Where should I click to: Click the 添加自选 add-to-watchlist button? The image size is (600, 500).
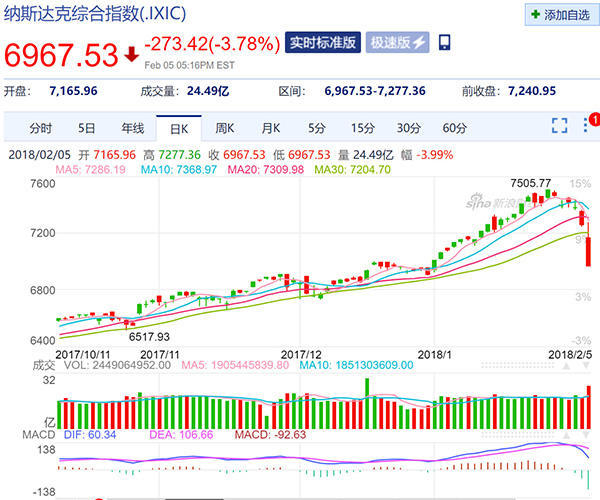pos(561,15)
